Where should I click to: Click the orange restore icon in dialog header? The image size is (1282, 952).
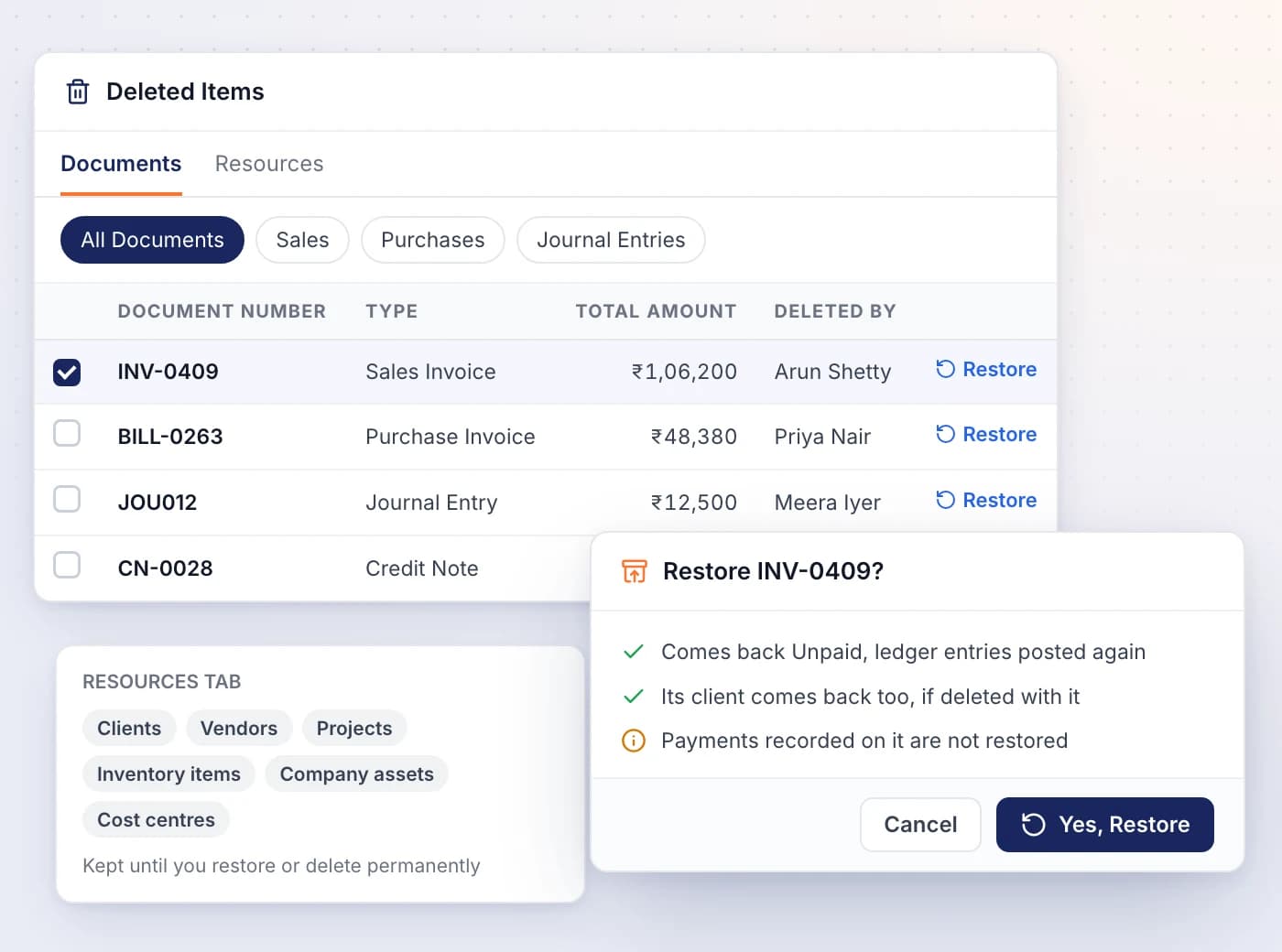tap(635, 571)
